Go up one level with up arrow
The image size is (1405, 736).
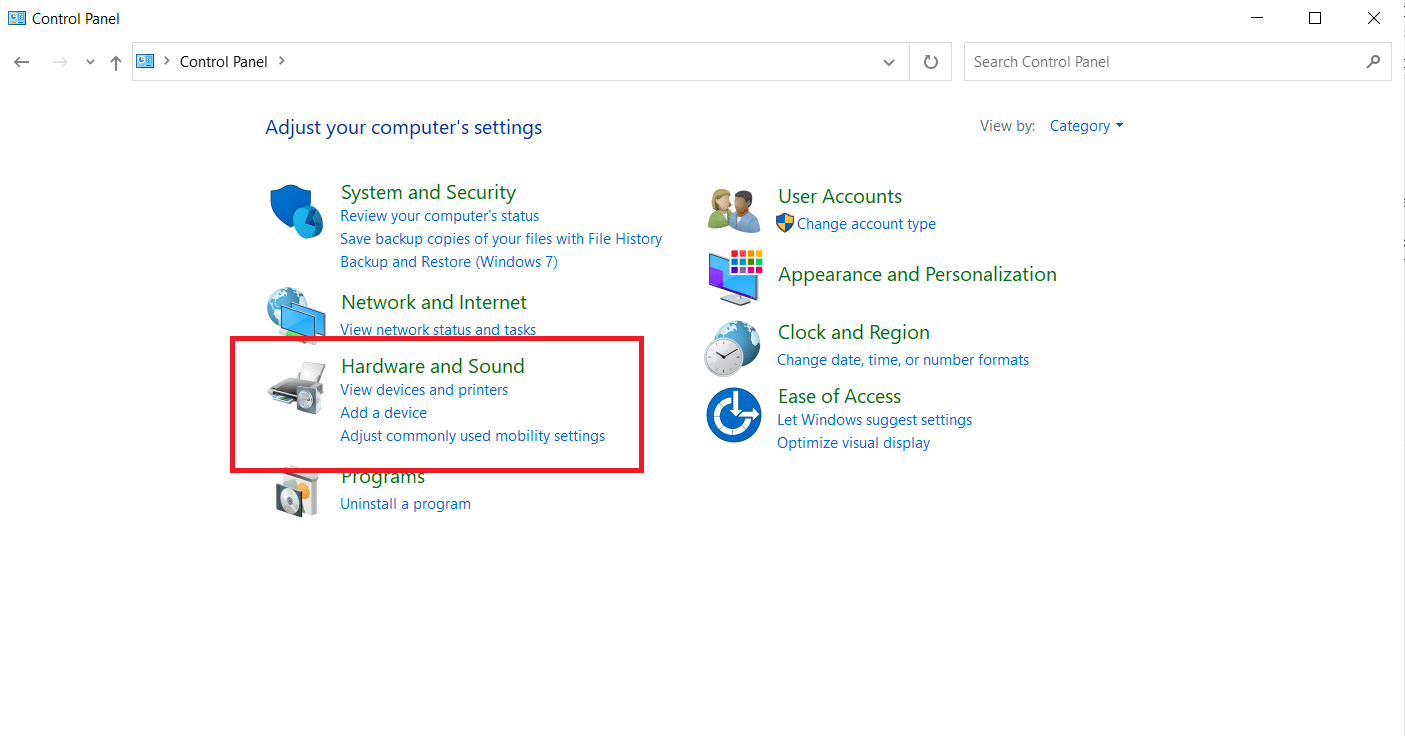(116, 62)
